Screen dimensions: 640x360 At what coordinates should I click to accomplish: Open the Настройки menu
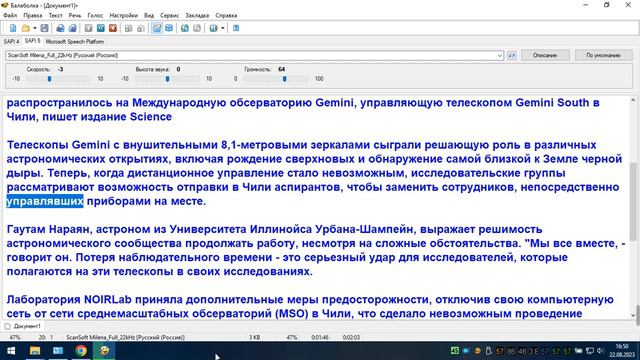click(x=124, y=15)
